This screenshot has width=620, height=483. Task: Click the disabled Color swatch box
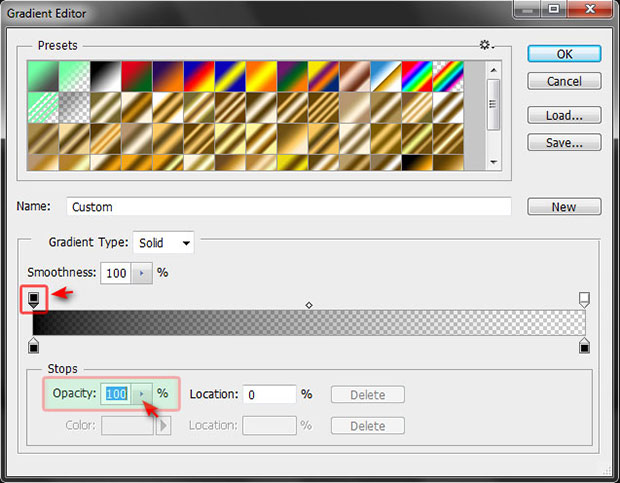tap(127, 426)
